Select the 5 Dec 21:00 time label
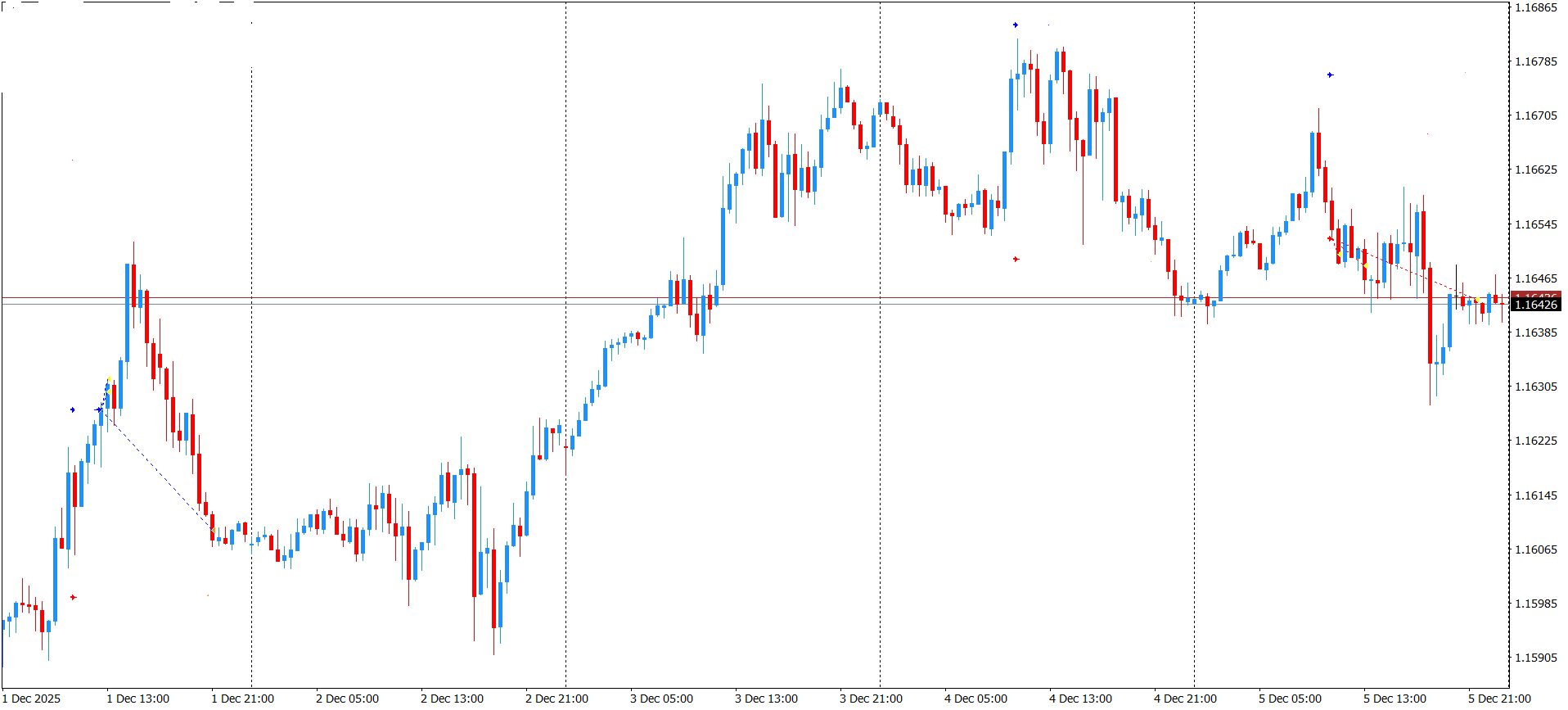Image resolution: width=1568 pixels, height=710 pixels. (x=1500, y=699)
